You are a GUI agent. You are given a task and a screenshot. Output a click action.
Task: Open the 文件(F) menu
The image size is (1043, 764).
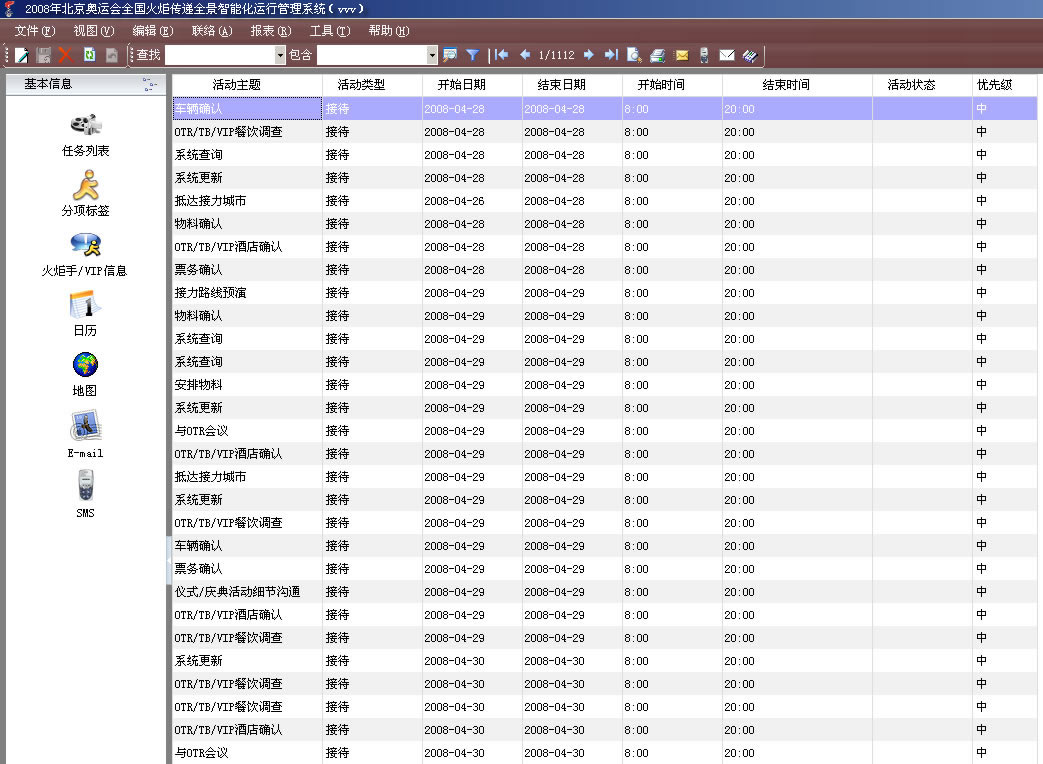point(35,31)
